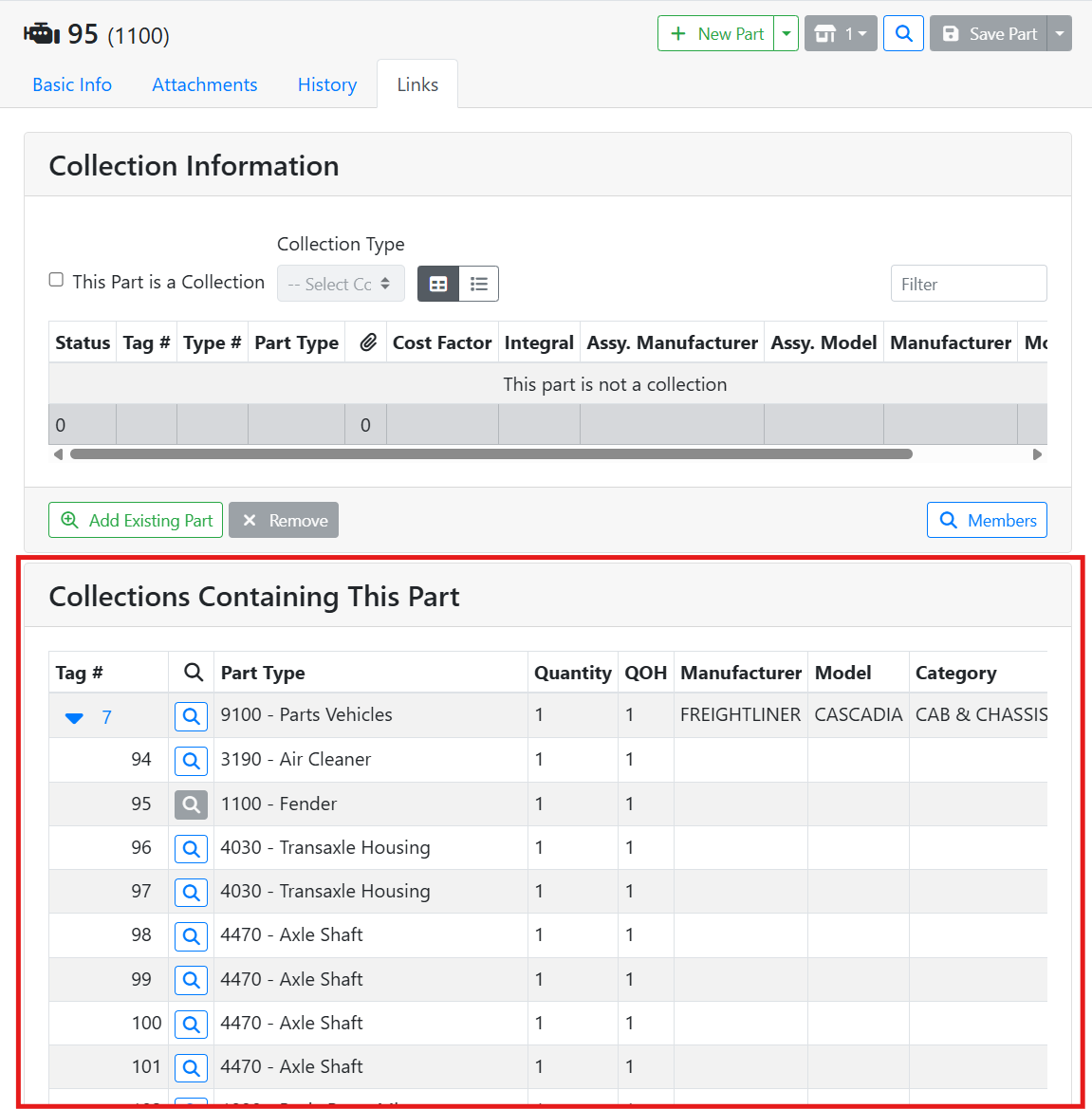Open the History tab

pos(327,84)
